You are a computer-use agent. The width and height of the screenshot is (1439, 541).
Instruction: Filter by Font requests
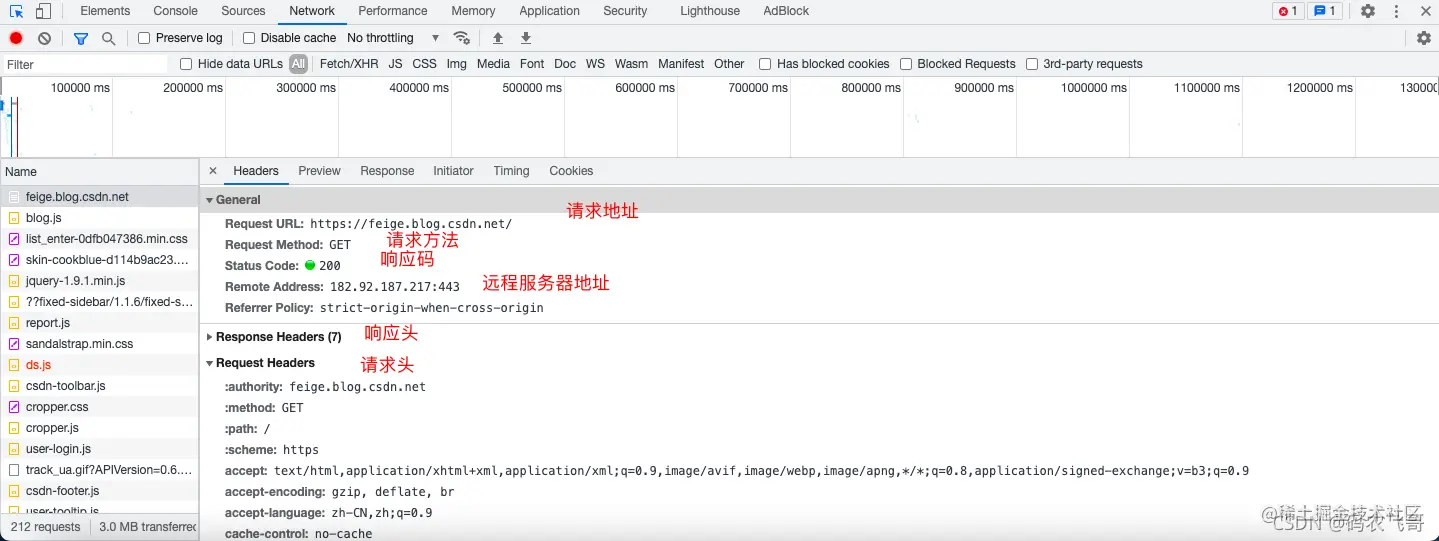pyautogui.click(x=533, y=64)
